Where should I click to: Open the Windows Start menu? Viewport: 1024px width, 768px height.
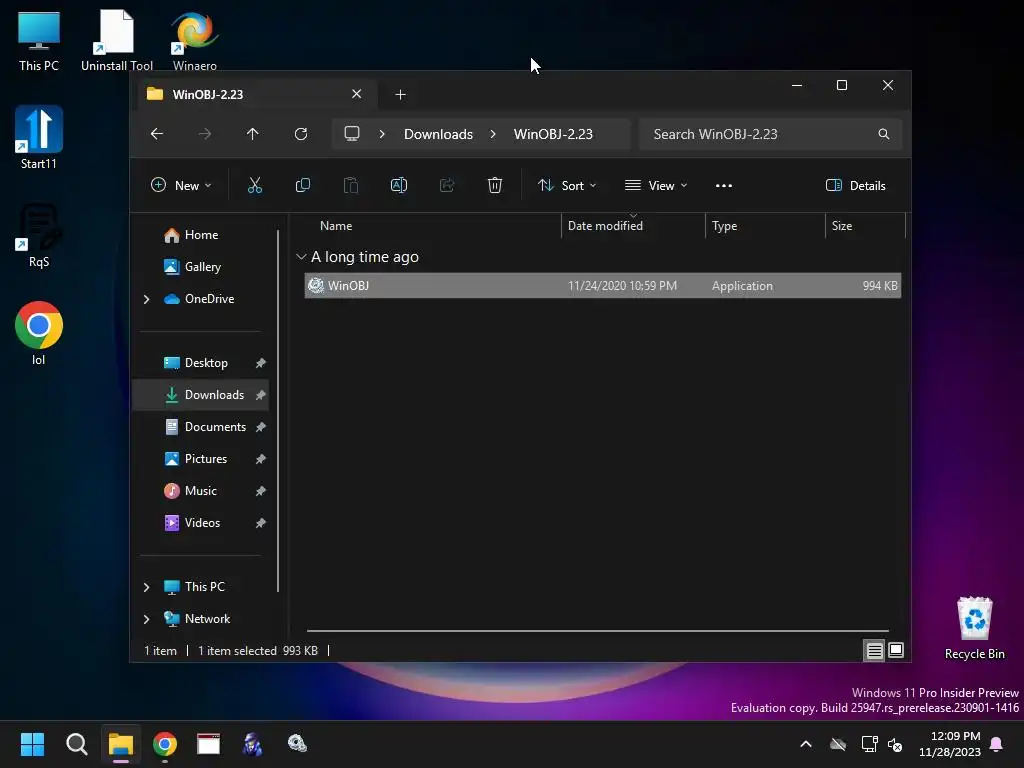(x=32, y=744)
